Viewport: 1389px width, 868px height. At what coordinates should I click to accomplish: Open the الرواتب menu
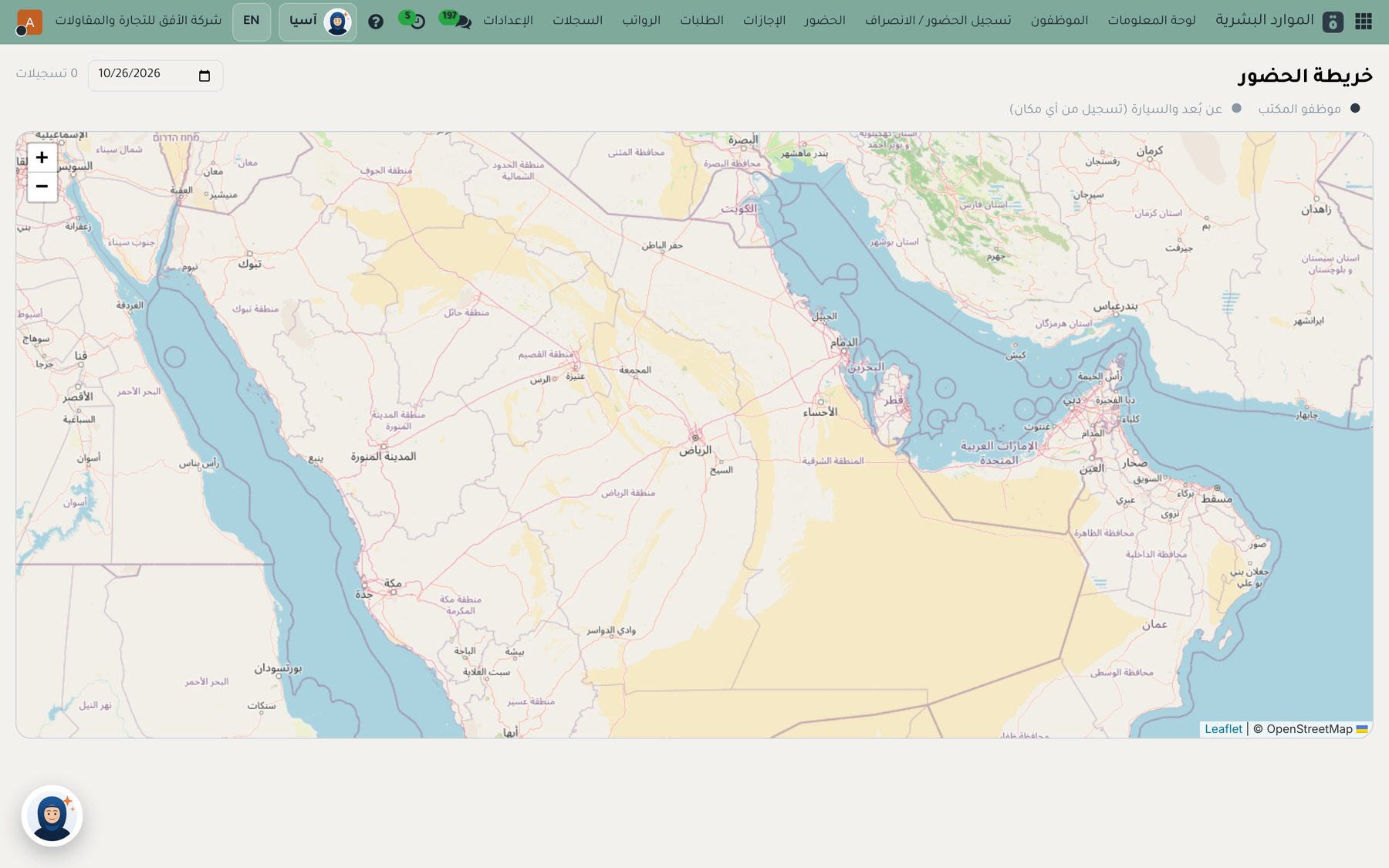pos(641,20)
